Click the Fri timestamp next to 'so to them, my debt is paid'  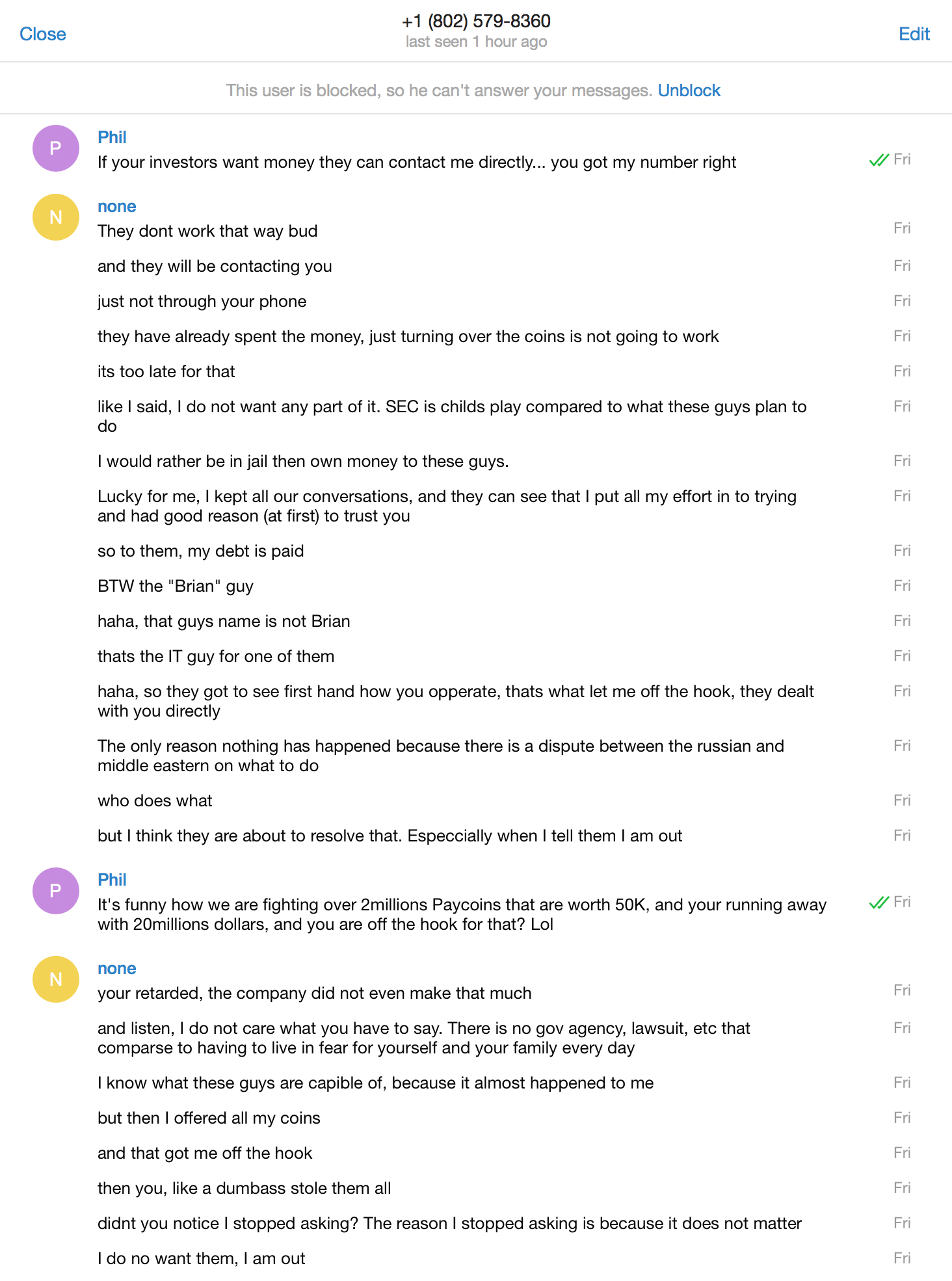902,551
